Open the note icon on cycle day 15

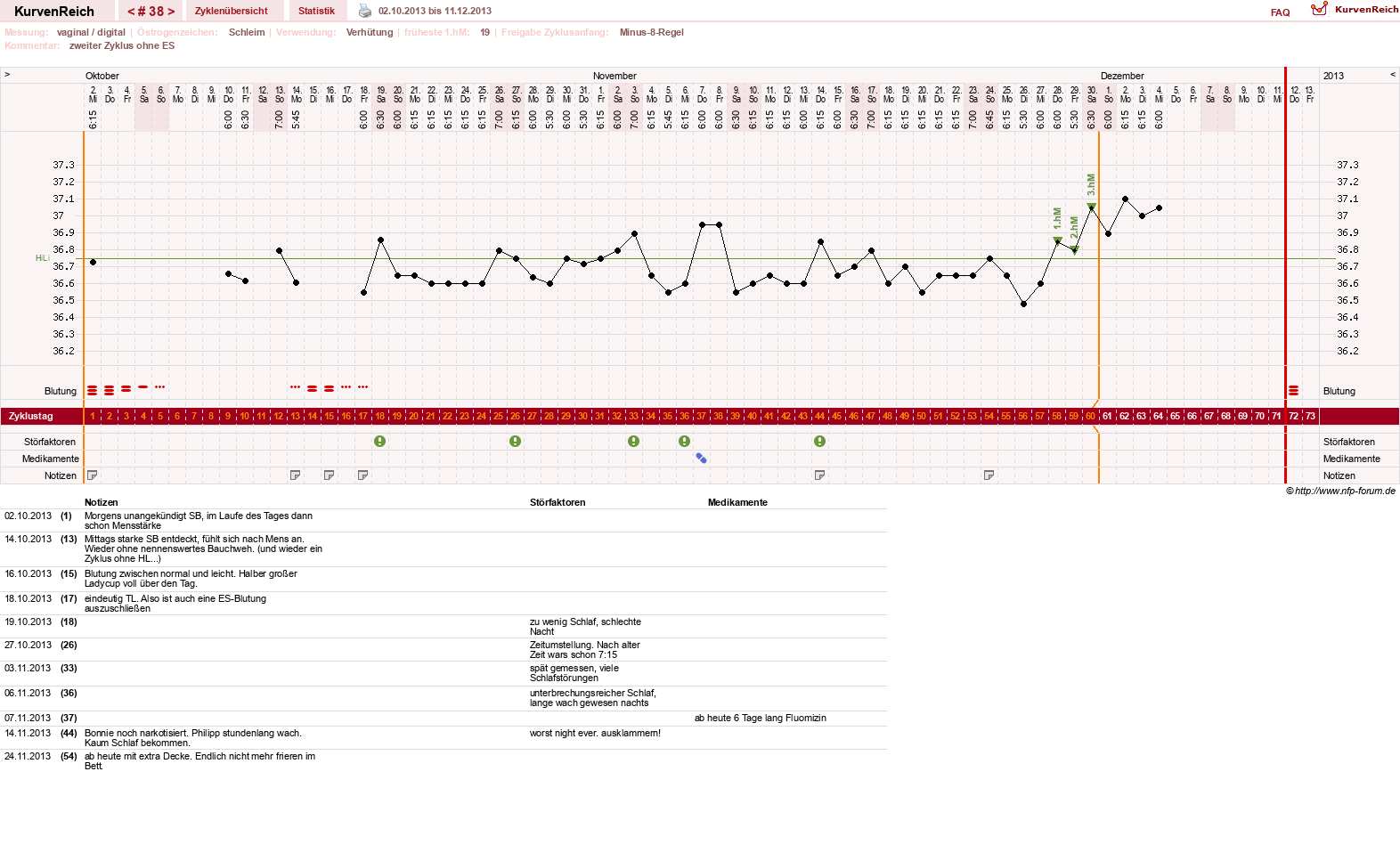(330, 475)
